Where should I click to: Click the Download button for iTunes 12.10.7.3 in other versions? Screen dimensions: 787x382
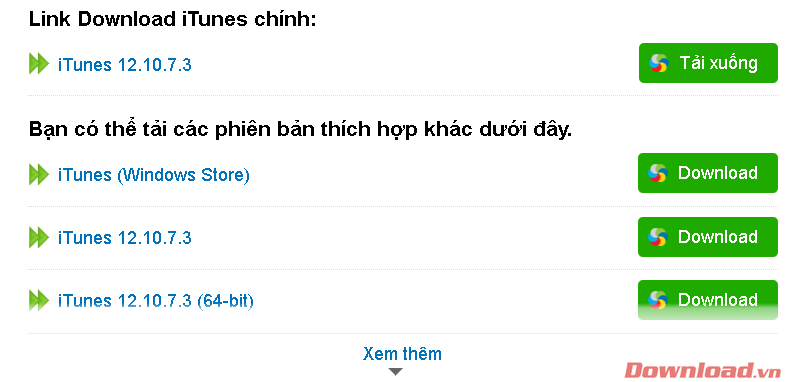click(x=708, y=237)
